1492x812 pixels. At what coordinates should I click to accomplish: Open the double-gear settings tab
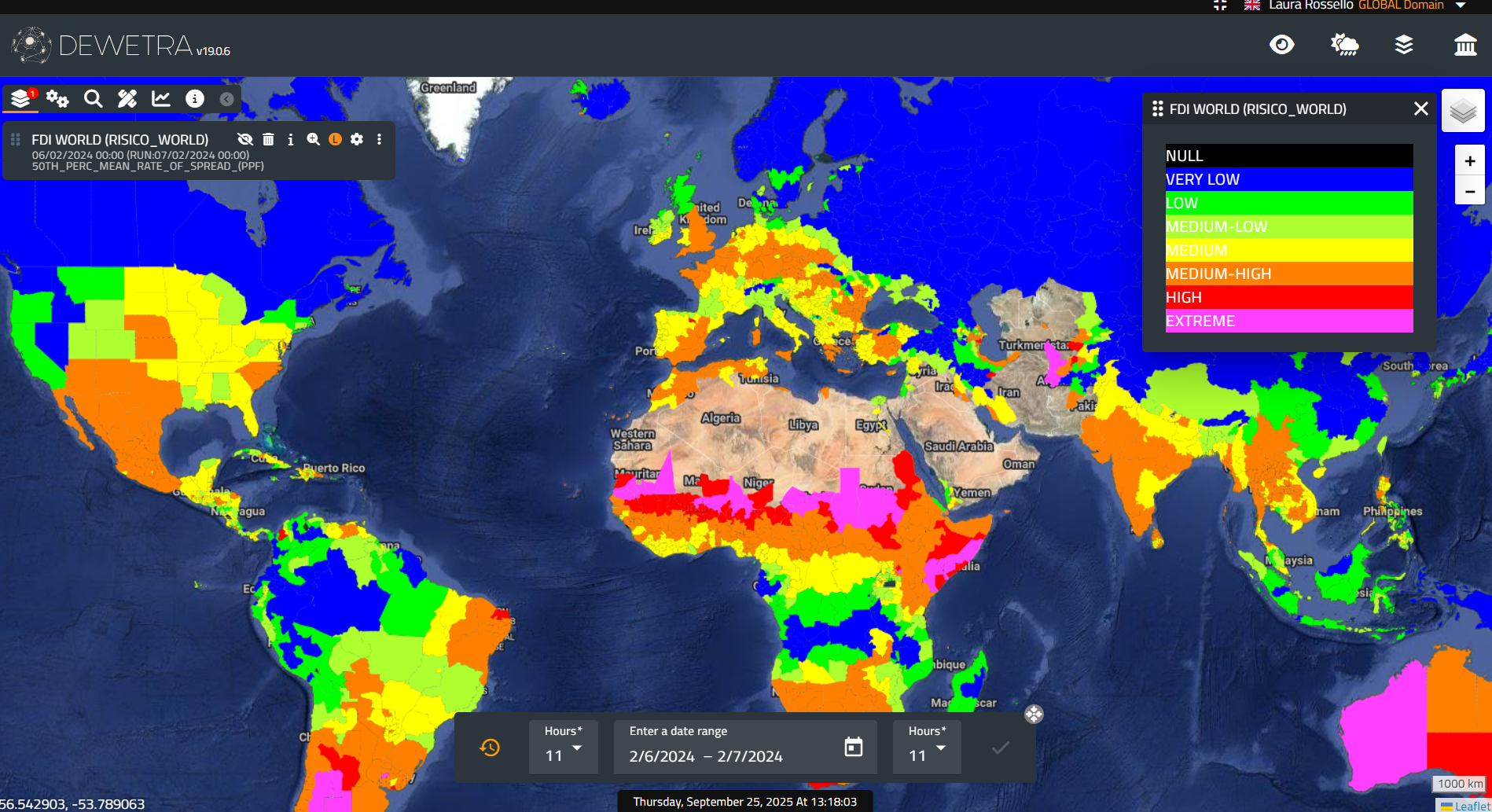(x=57, y=99)
